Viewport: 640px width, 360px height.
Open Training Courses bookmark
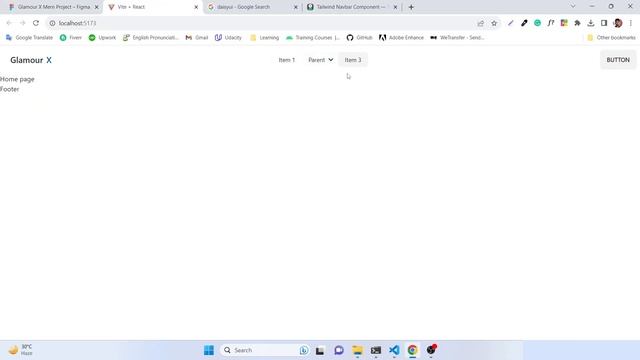coord(313,38)
